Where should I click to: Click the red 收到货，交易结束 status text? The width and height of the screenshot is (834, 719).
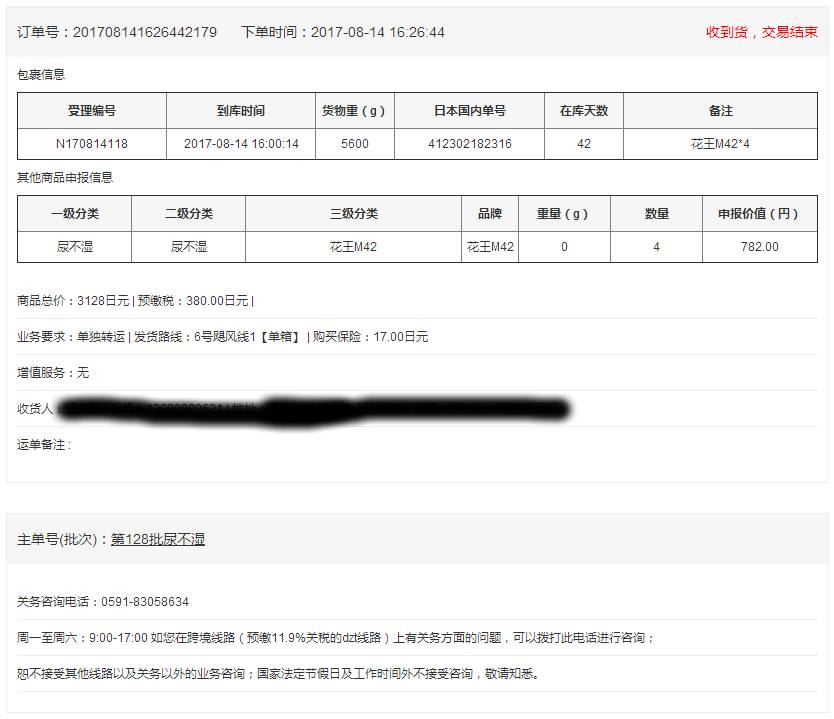tap(761, 32)
